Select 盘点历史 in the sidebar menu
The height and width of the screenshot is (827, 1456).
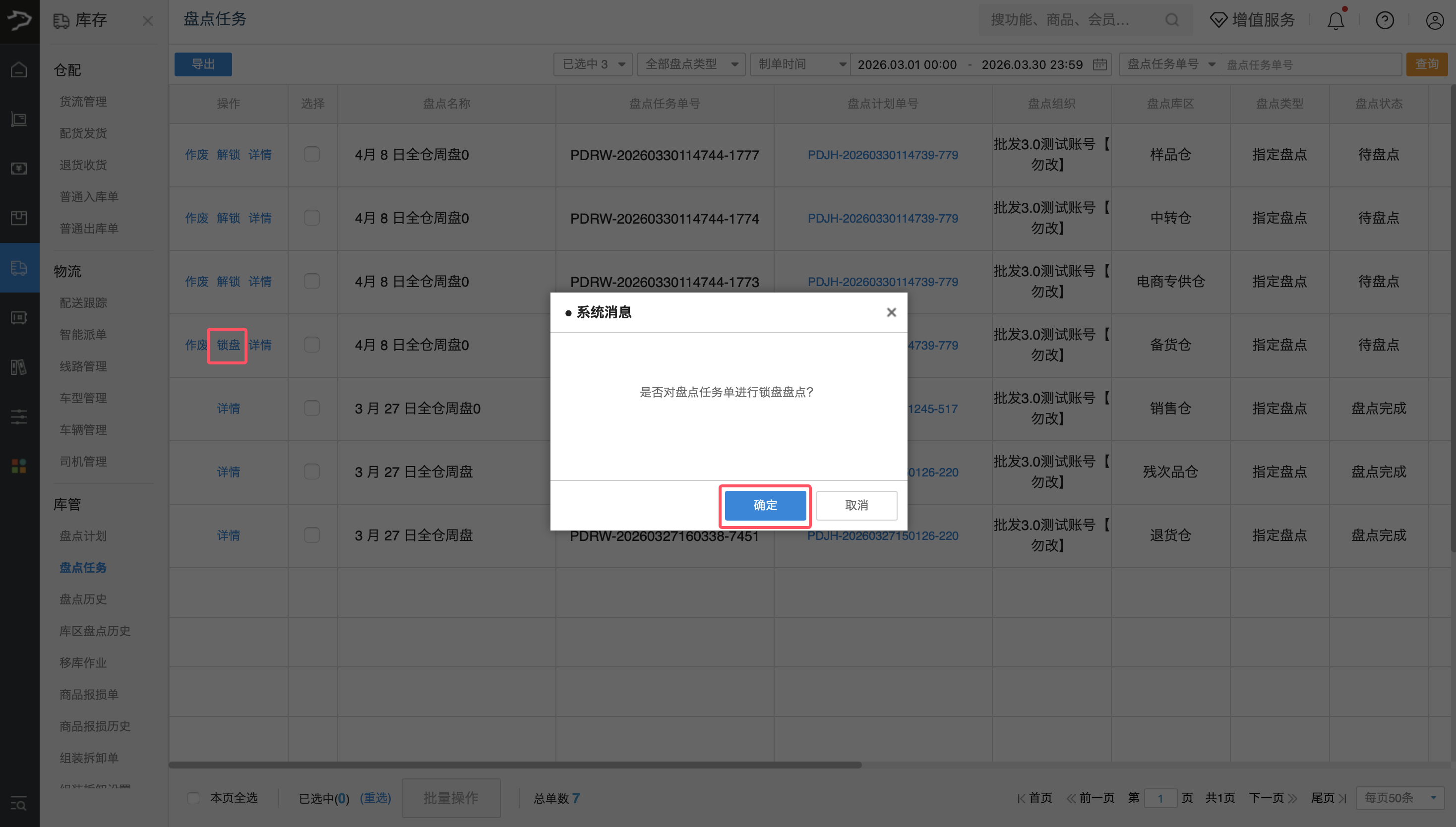click(83, 599)
